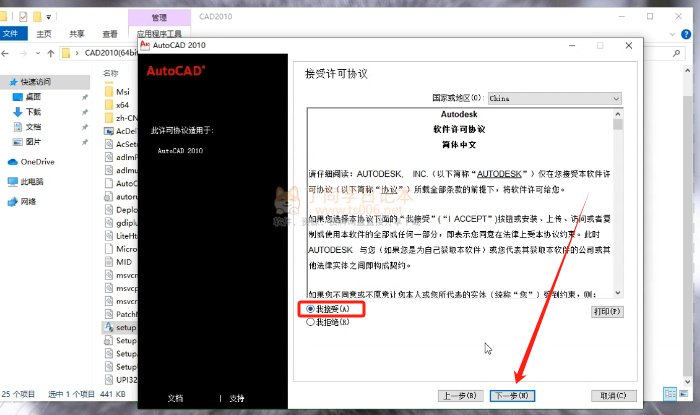Select the x64 folder icon
Viewport: 700px width, 415px height.
tap(109, 105)
